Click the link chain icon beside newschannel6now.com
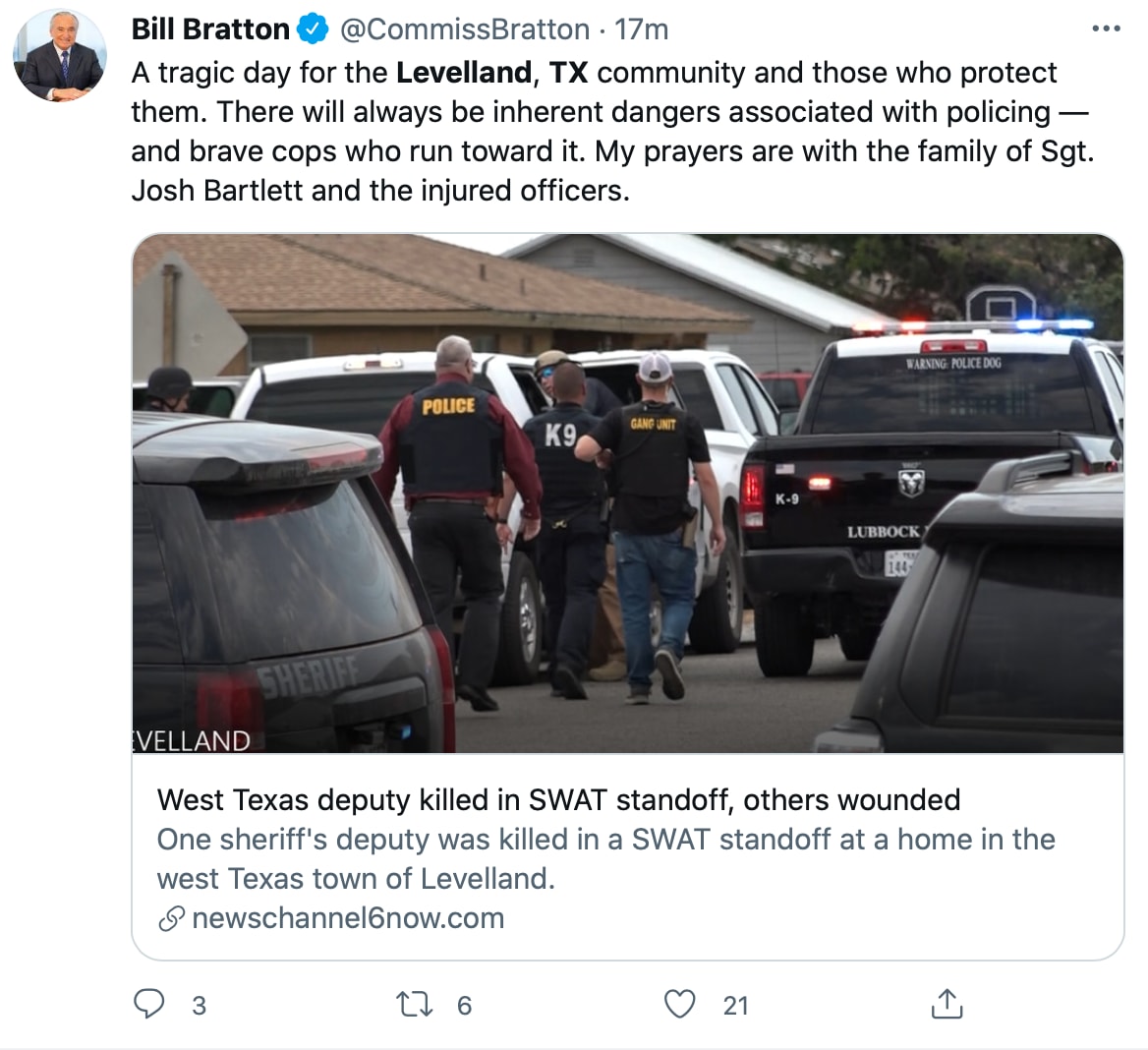 click(171, 918)
